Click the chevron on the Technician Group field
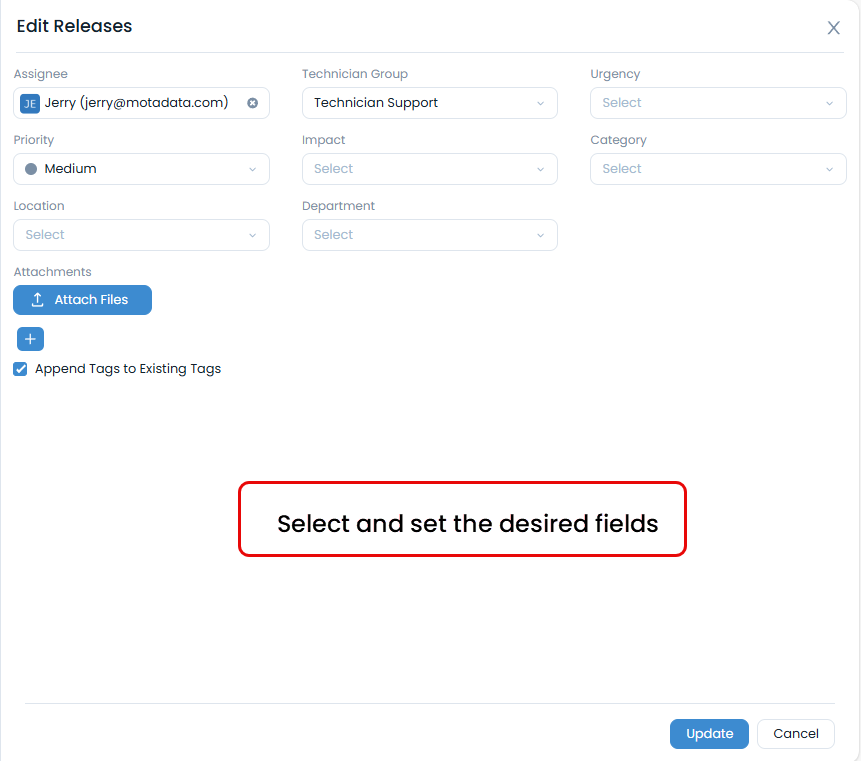The image size is (861, 761). (x=540, y=103)
